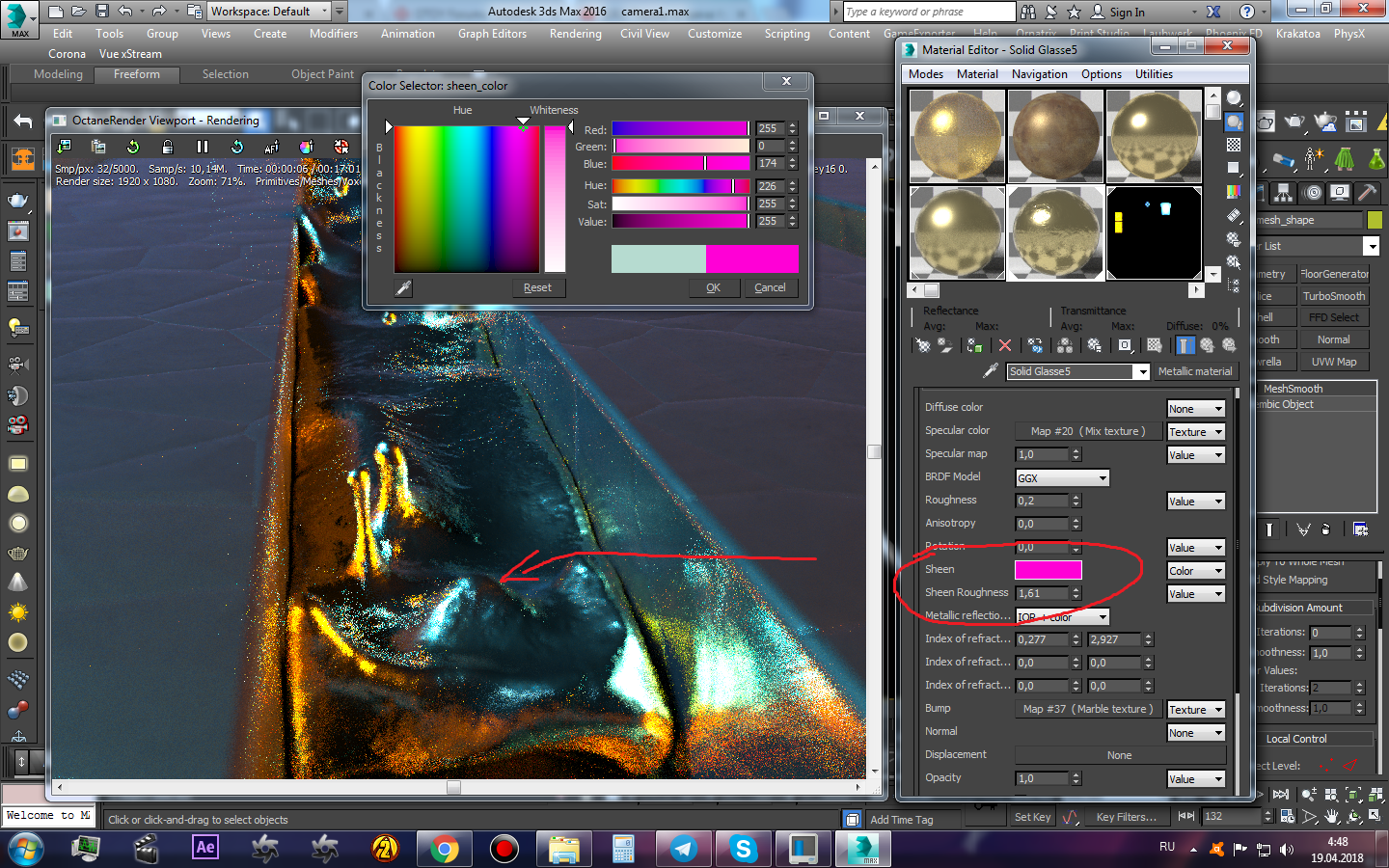Click Cancel in Color Selector
The height and width of the screenshot is (868, 1389).
click(x=770, y=287)
